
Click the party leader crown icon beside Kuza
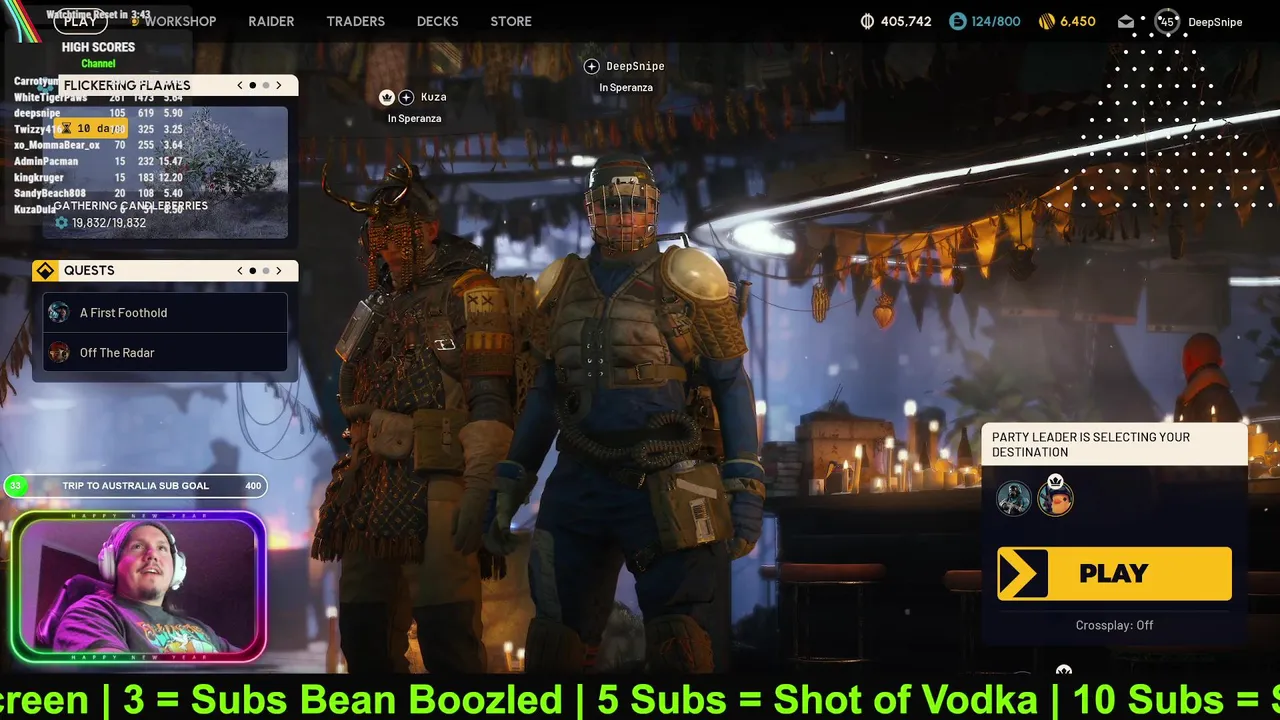click(387, 97)
